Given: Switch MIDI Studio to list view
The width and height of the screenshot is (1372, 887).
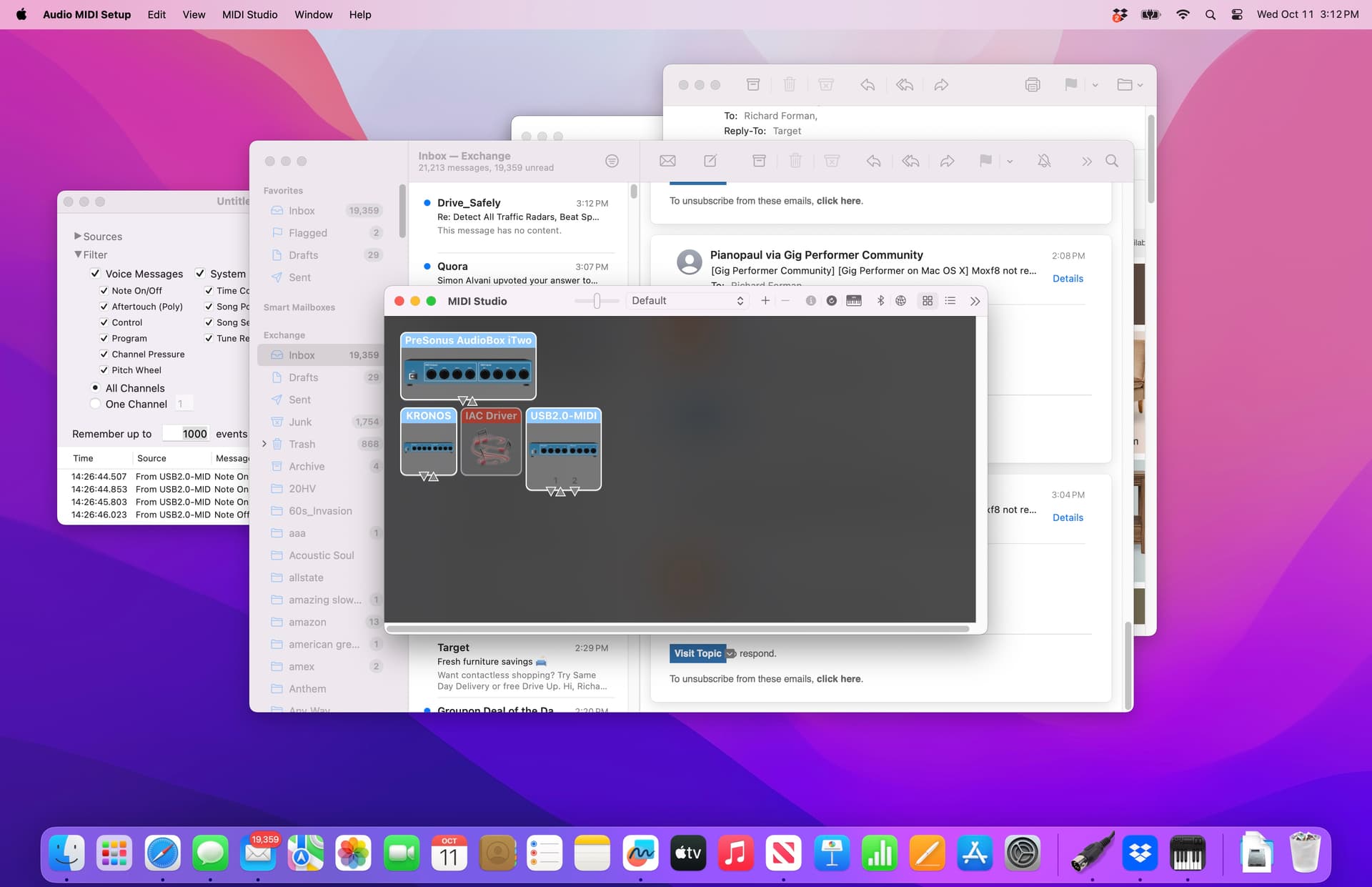Looking at the screenshot, I should click(950, 301).
